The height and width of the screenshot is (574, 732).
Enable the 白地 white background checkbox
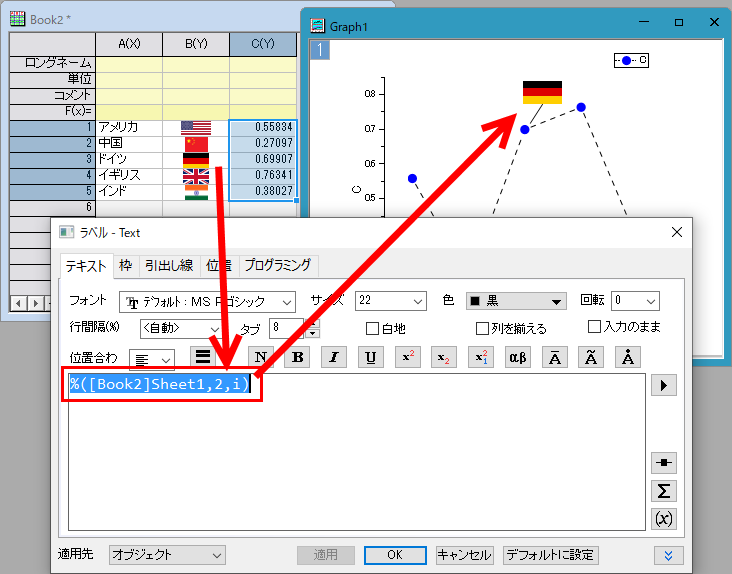point(372,329)
